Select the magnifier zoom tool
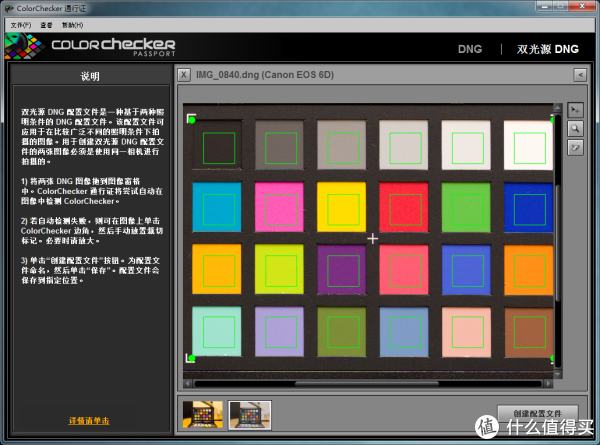The height and width of the screenshot is (445, 600). pos(575,129)
